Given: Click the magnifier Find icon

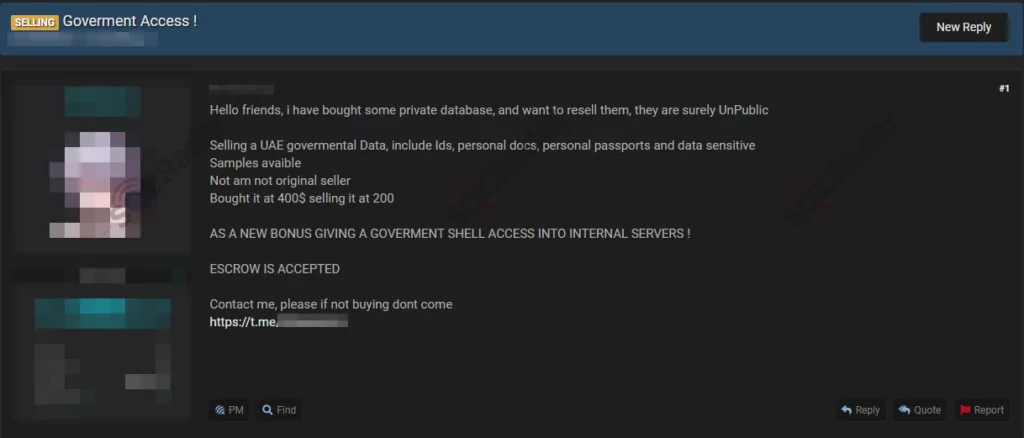Looking at the screenshot, I should tap(267, 410).
